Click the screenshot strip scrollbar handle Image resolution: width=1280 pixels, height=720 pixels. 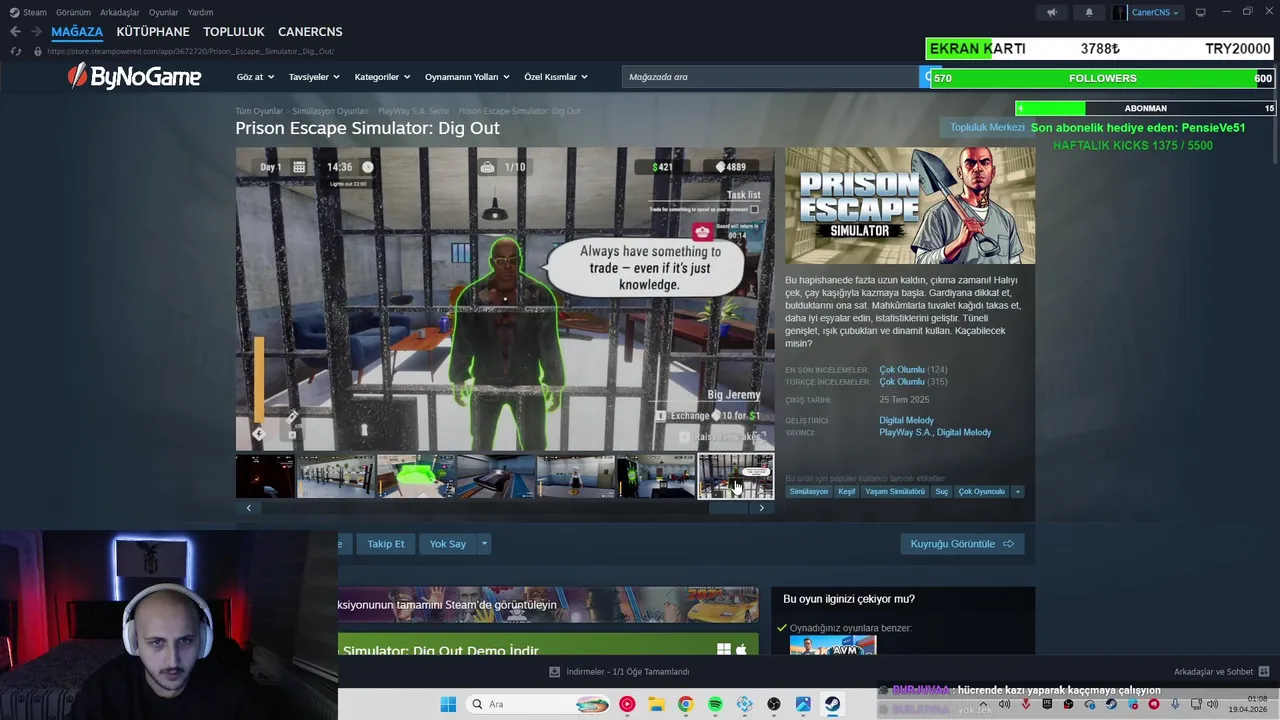729,508
